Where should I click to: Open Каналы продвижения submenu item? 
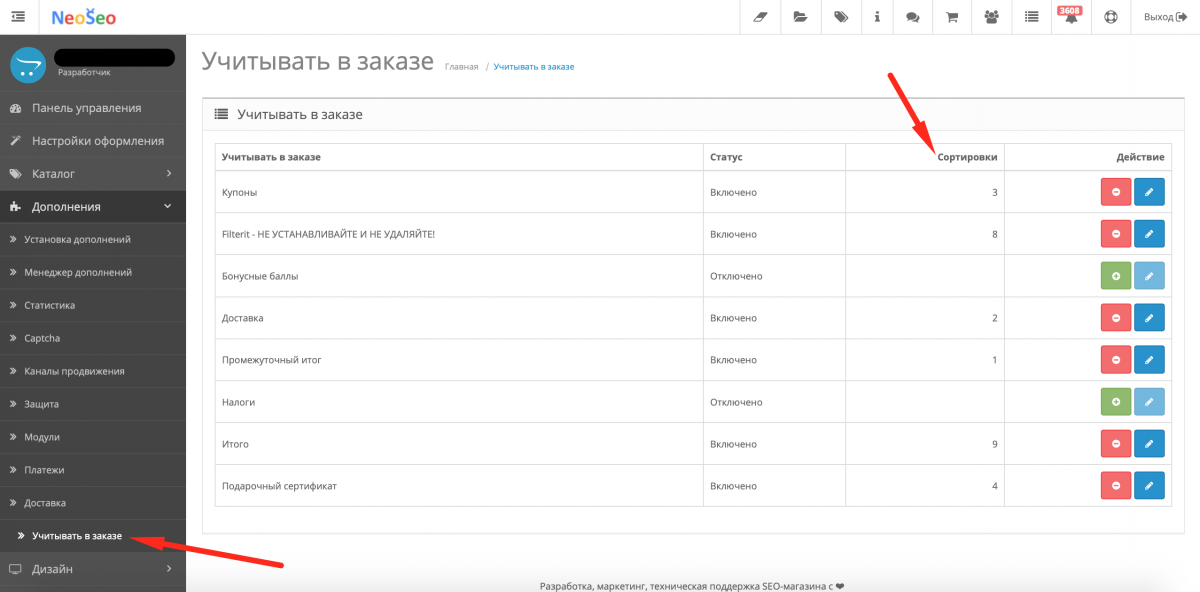[93, 371]
